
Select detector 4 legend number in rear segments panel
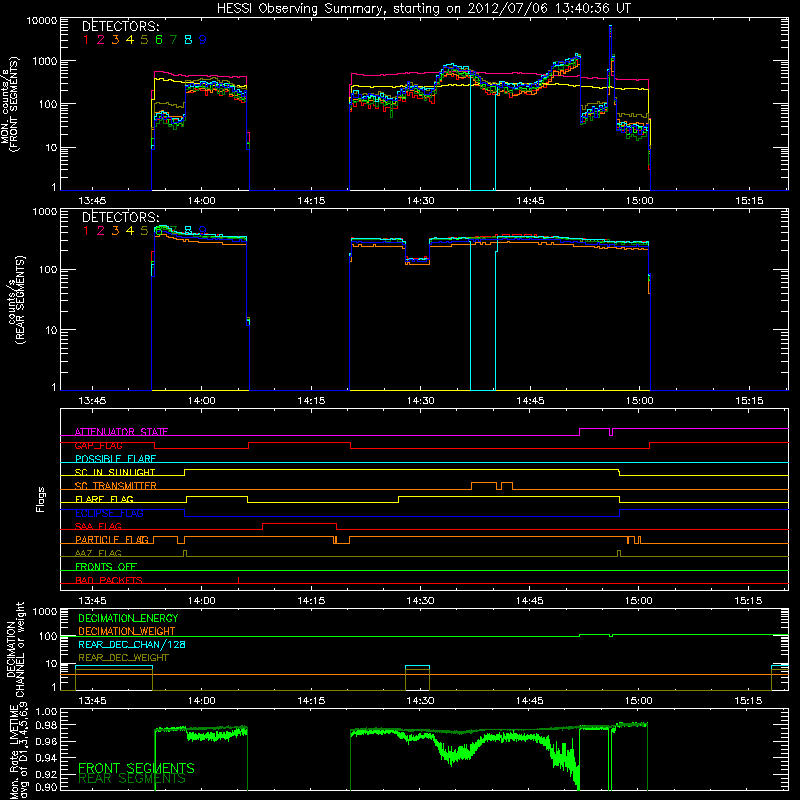click(130, 231)
